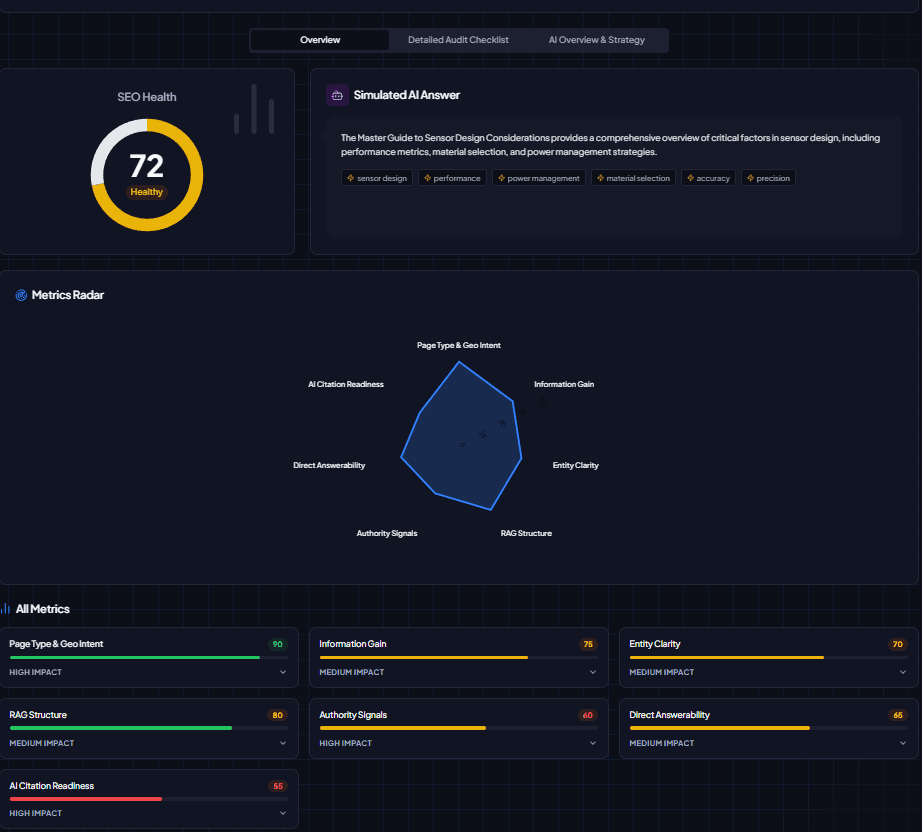The width and height of the screenshot is (922, 832).
Task: Expand the Page Type & Geo Intent metric card
Action: [281, 672]
